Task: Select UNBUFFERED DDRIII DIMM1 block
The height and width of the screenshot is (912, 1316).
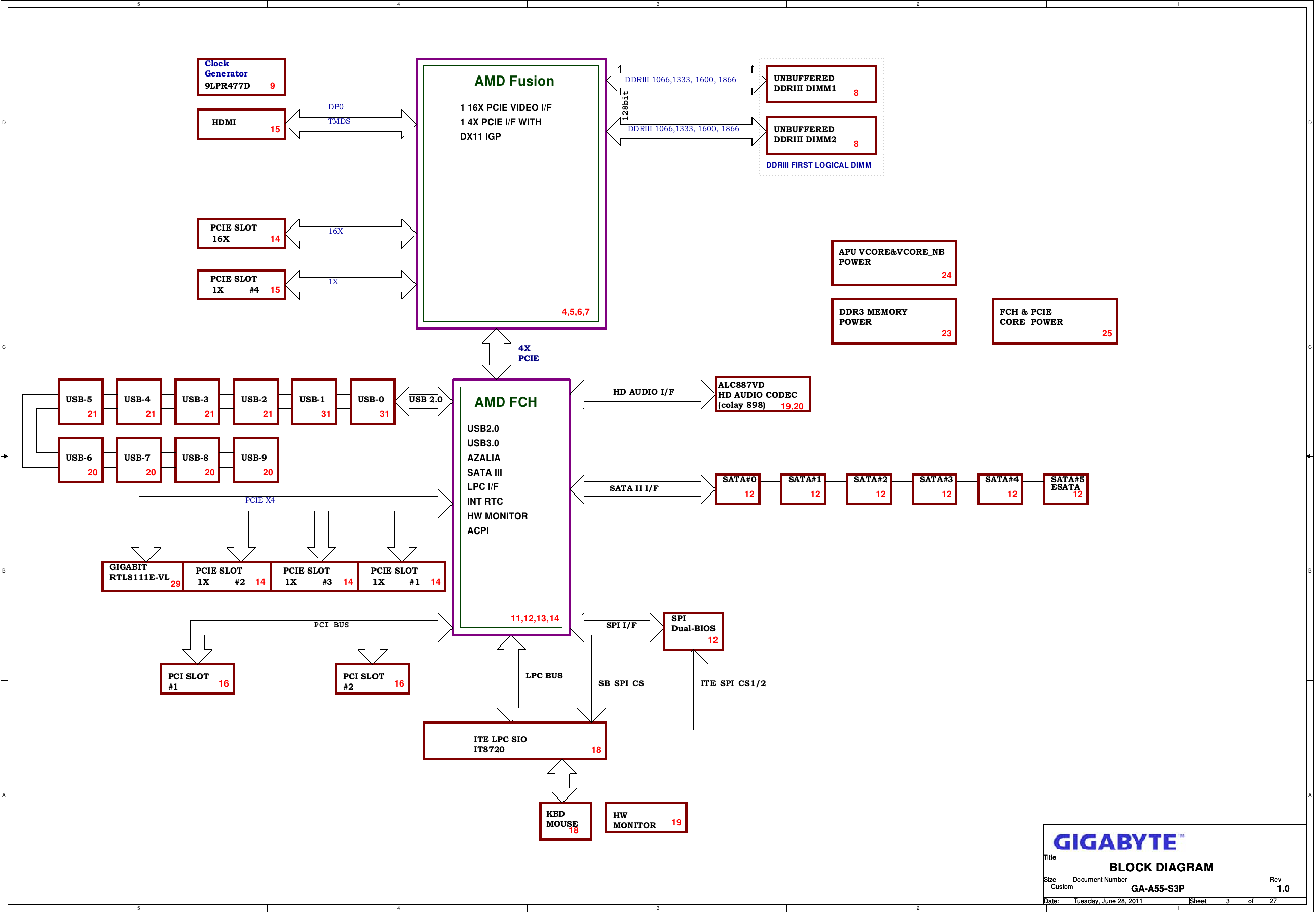Action: (x=821, y=84)
